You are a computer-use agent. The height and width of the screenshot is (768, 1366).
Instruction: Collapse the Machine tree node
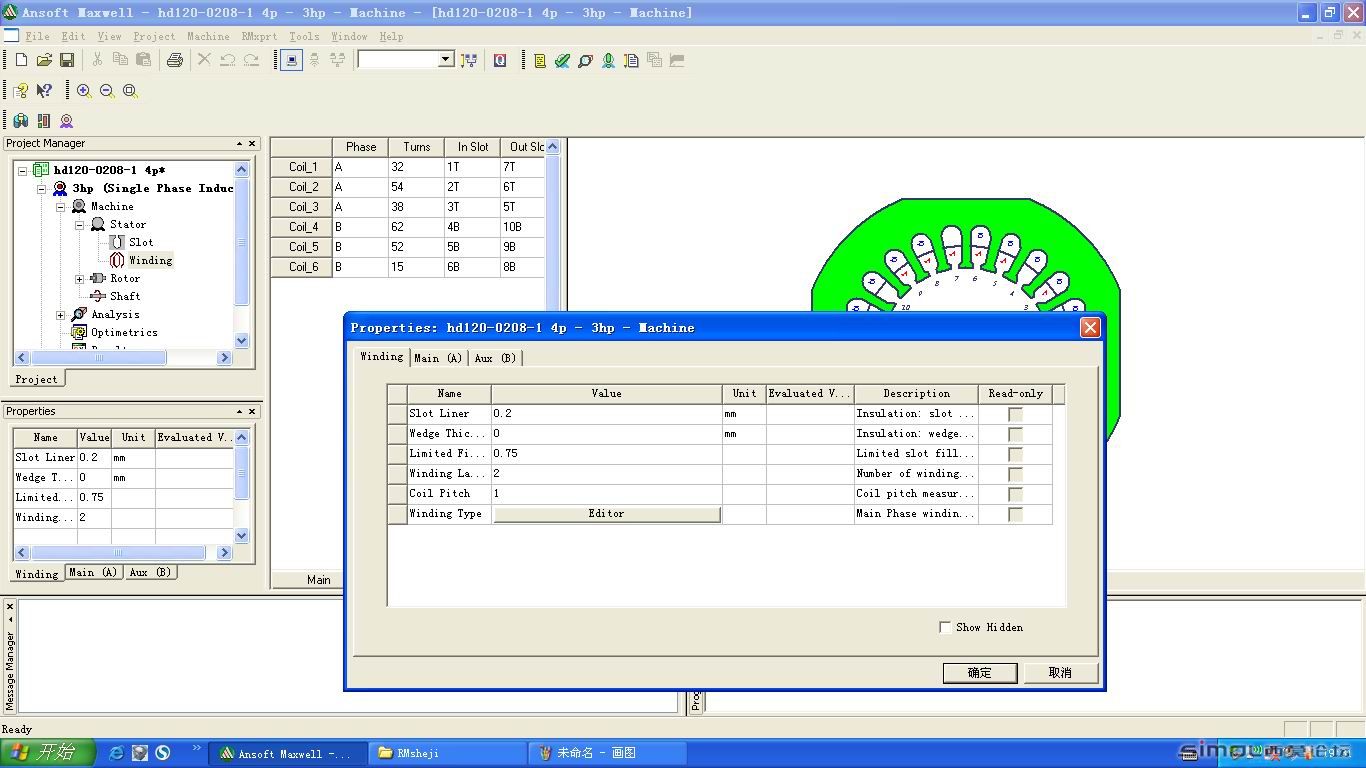click(x=60, y=206)
